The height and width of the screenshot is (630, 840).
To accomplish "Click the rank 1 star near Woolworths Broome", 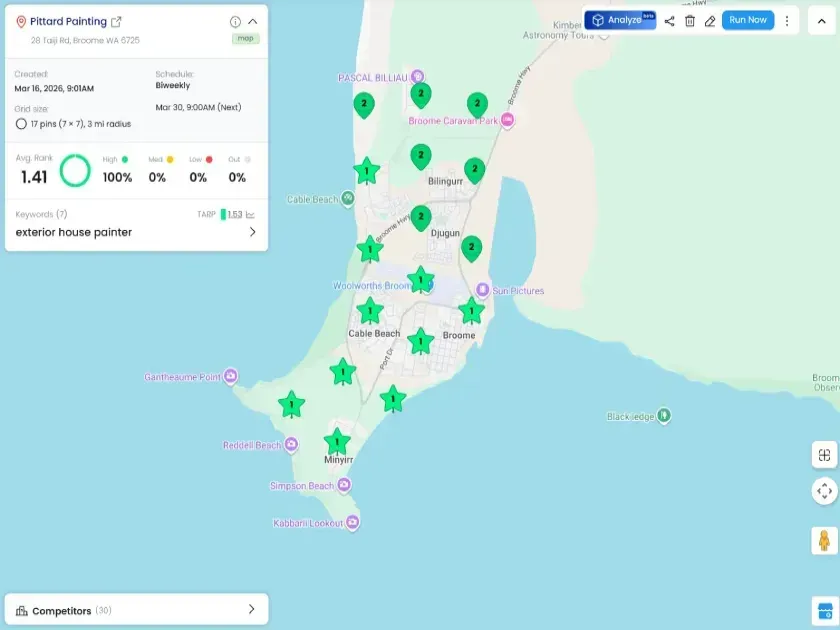I will coord(421,280).
